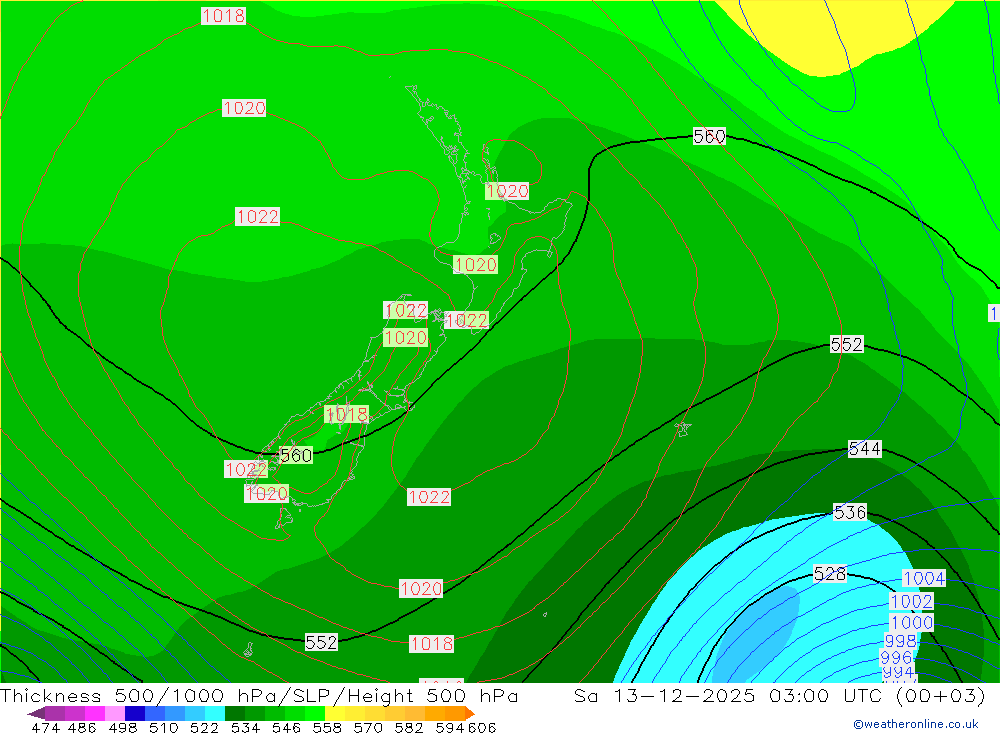
Task: Click the map title 'Thickness 500/1000 hPa/SLP/Height 500 hPa'
Action: point(259,695)
